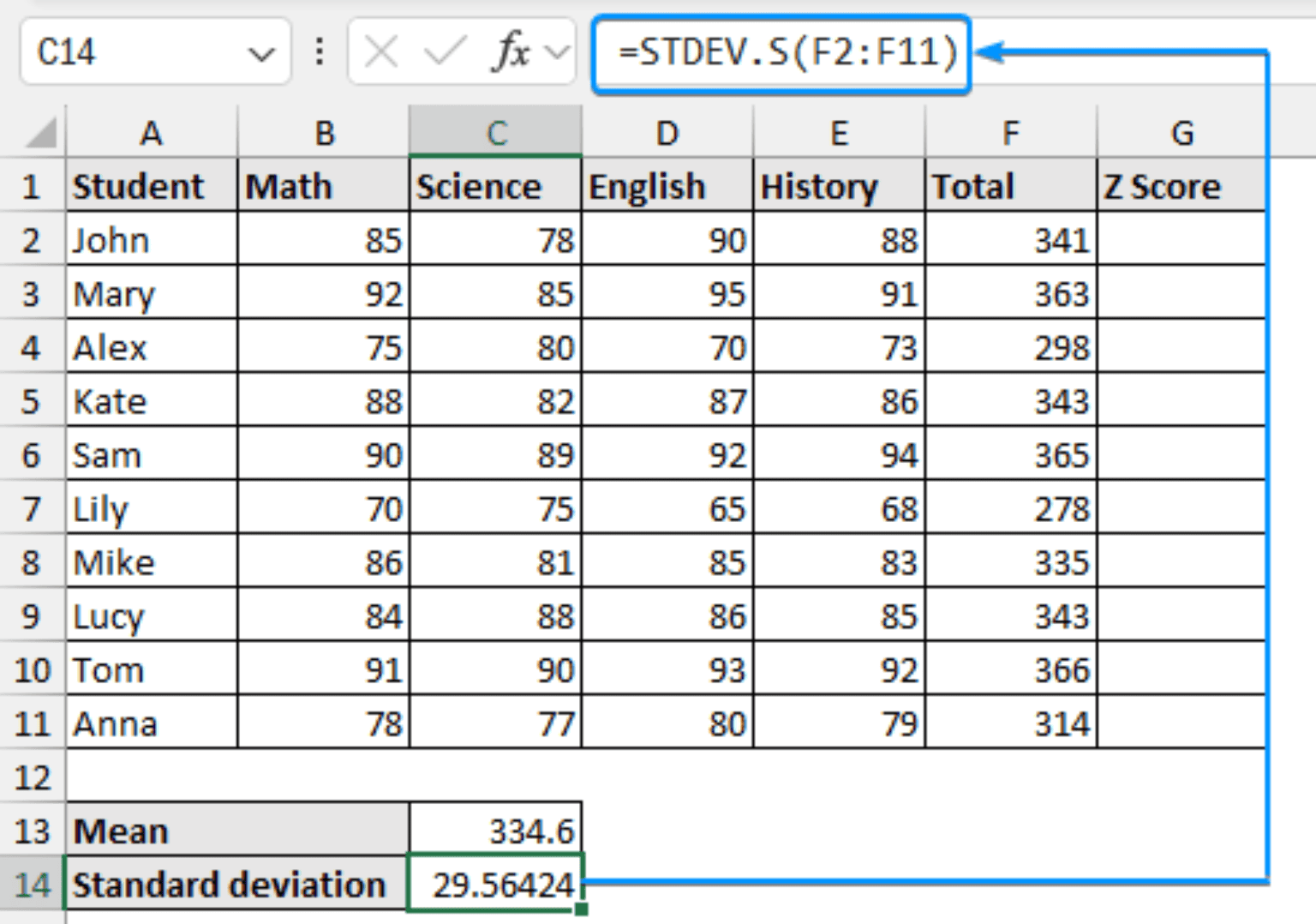Select the mean value cell 334.6
Image resolution: width=1316 pixels, height=924 pixels.
point(495,830)
